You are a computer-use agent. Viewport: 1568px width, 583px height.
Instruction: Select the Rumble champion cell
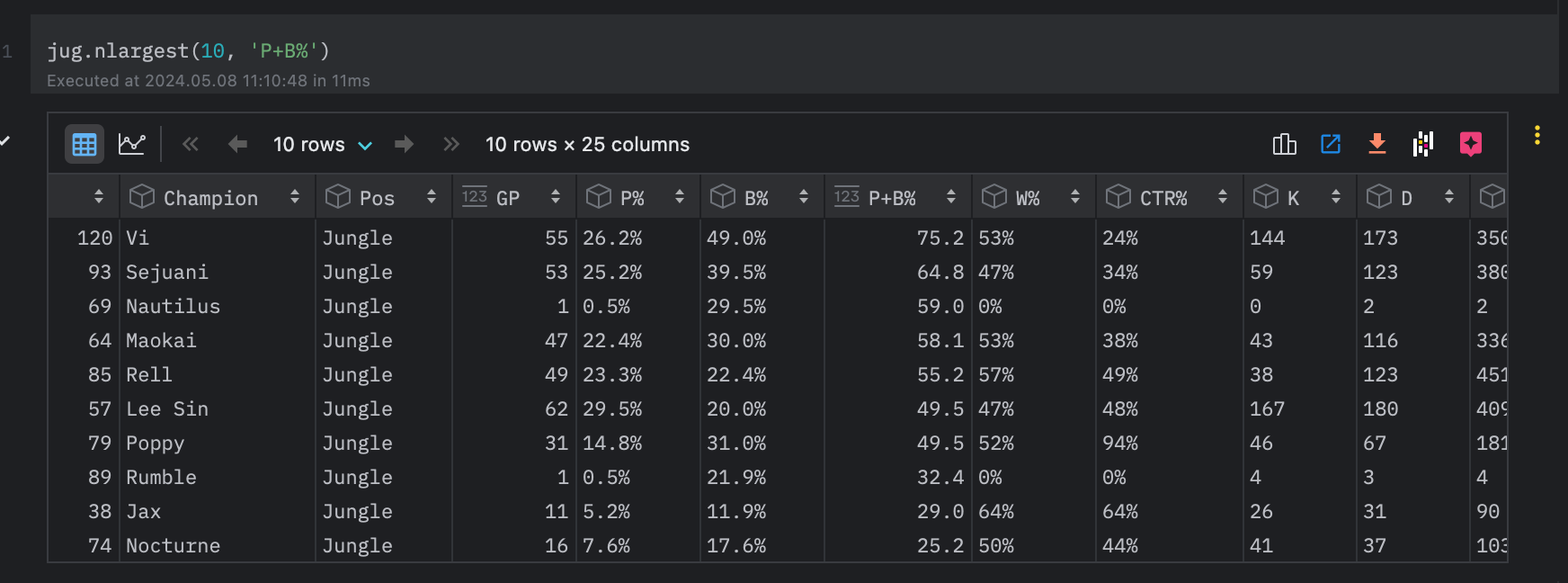pyautogui.click(x=217, y=477)
